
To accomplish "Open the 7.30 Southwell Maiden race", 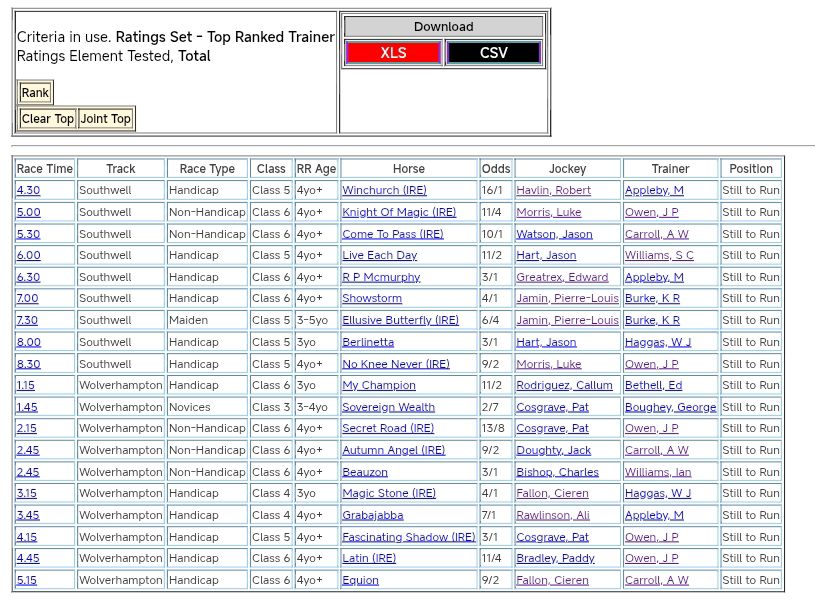I will tap(28, 320).
